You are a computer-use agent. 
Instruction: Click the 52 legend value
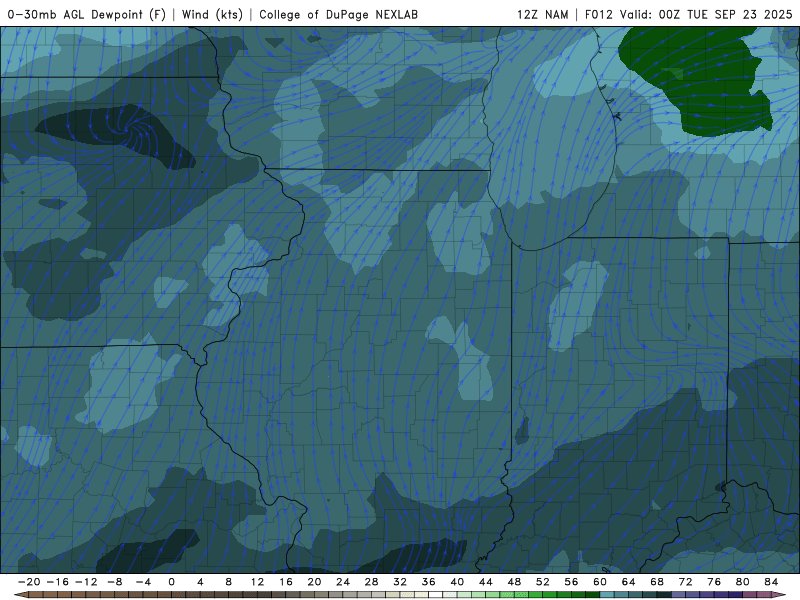click(543, 582)
